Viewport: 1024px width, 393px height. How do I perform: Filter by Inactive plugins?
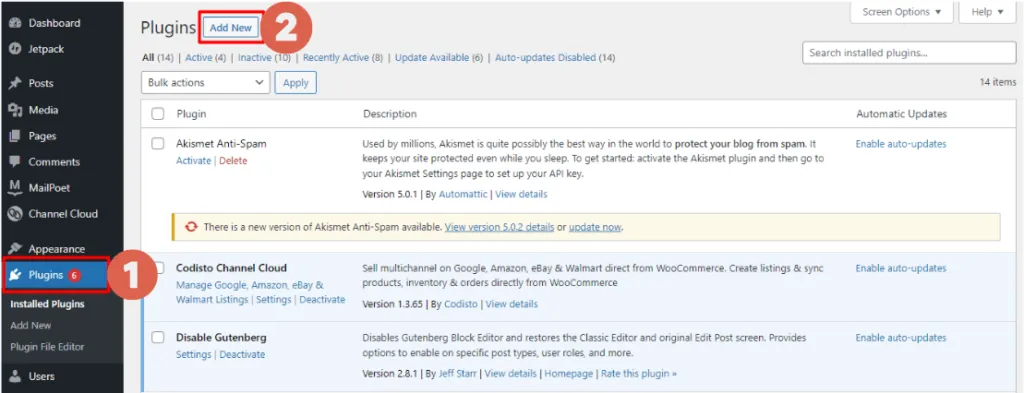point(264,57)
